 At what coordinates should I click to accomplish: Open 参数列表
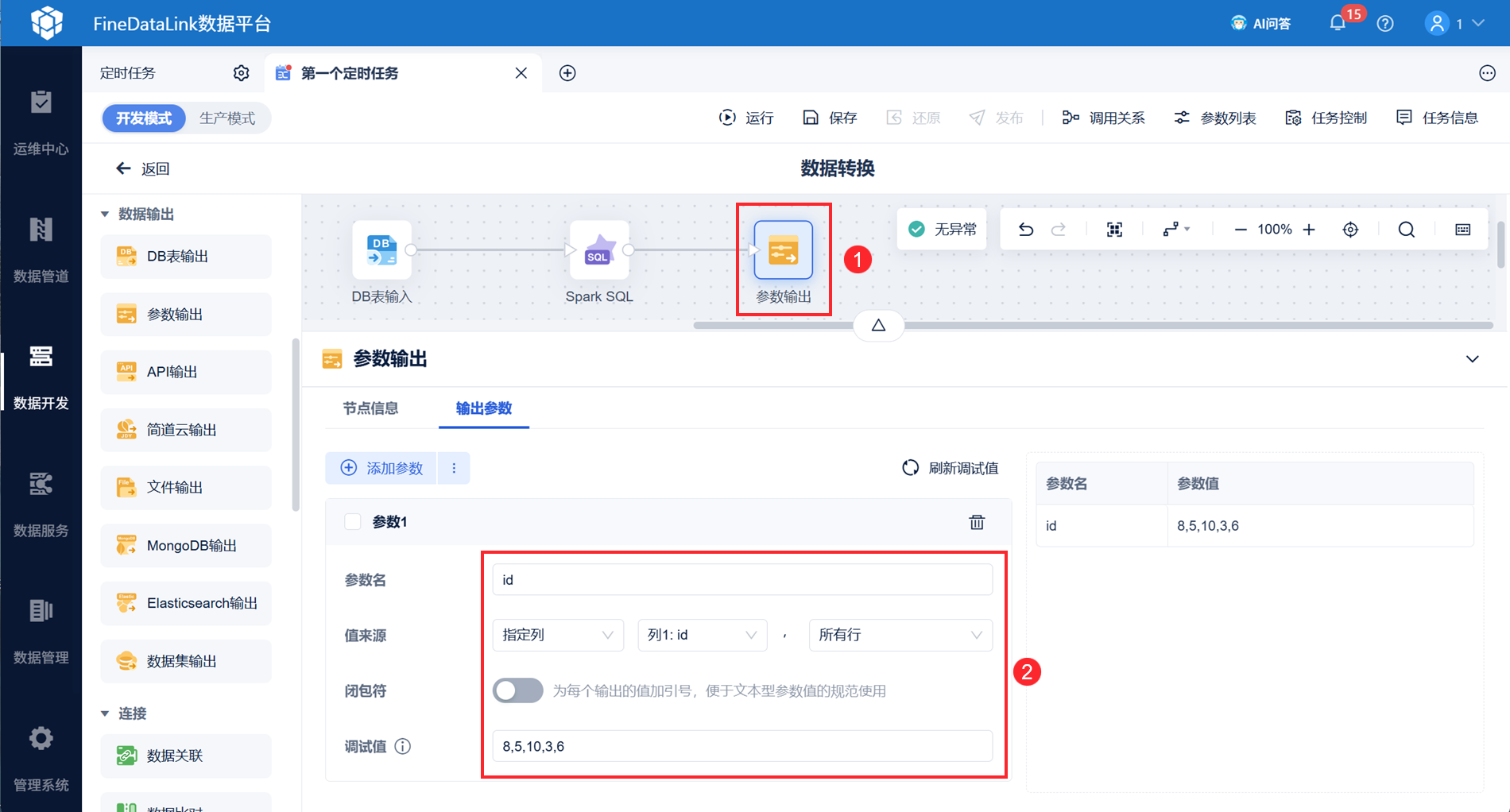coord(1215,118)
